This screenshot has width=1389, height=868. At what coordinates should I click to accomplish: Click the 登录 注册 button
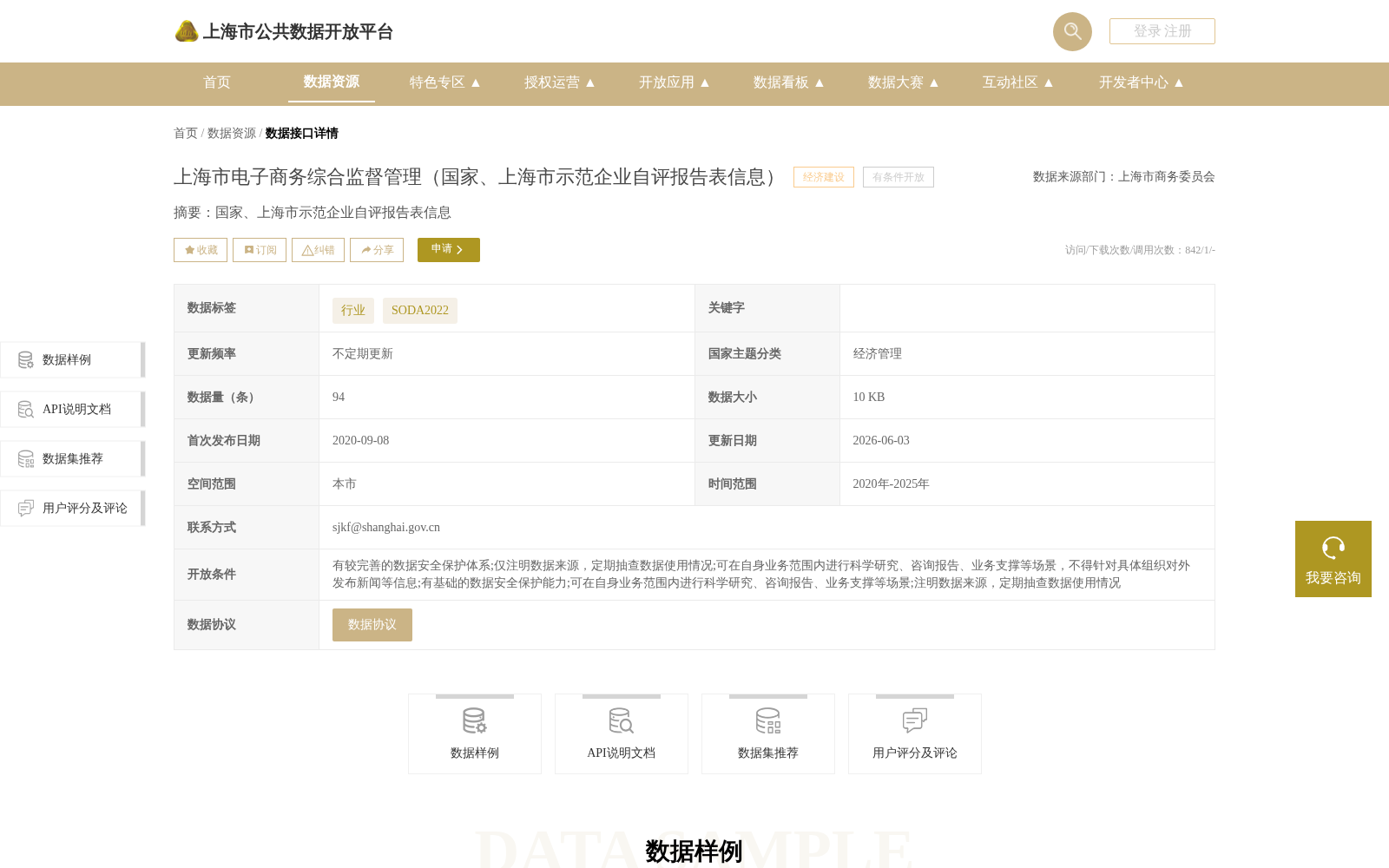tap(1162, 31)
